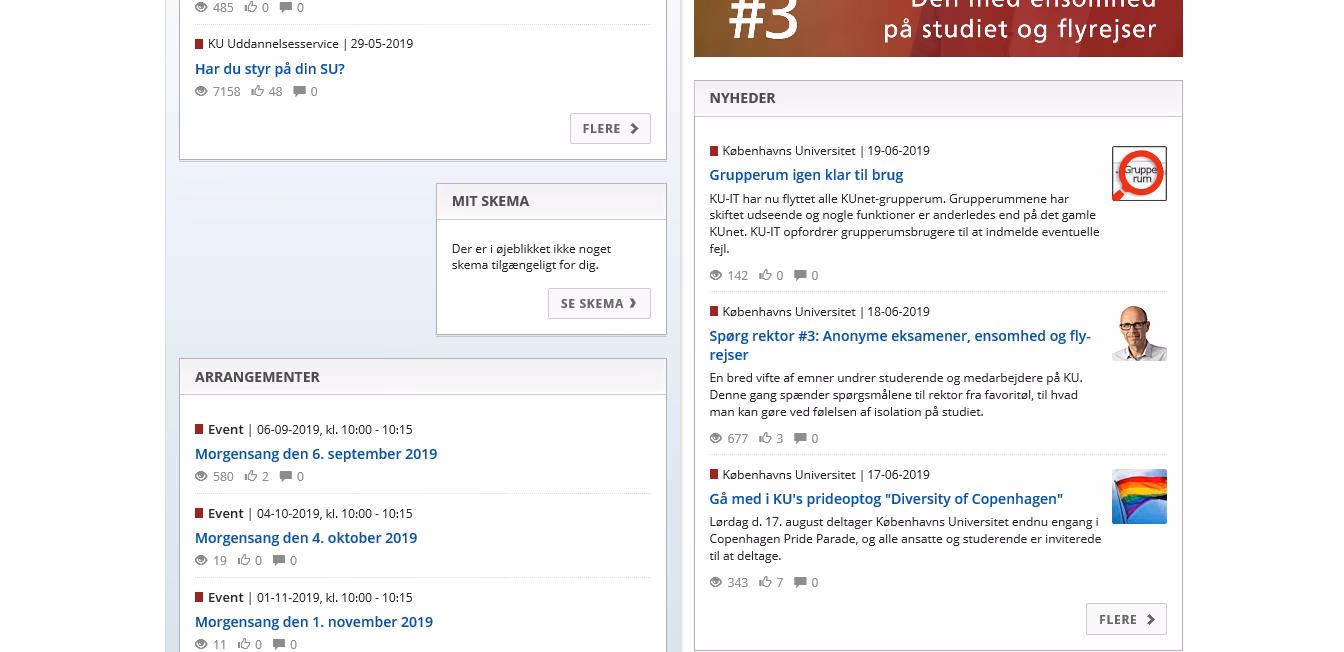Expand more news with FLERE in Nyheder
The image size is (1344, 652).
(x=1125, y=619)
